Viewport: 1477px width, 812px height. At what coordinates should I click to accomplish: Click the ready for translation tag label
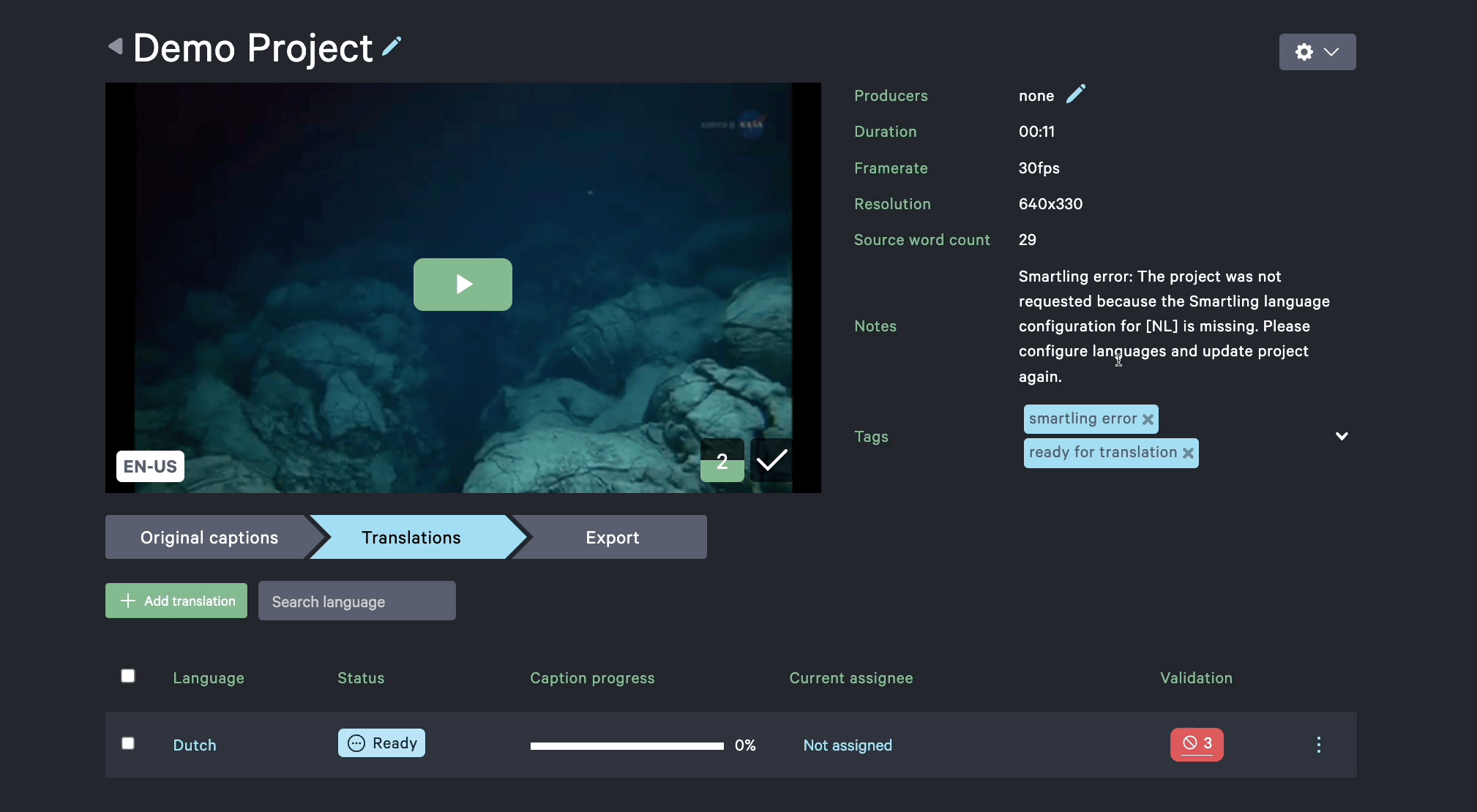coord(1103,452)
